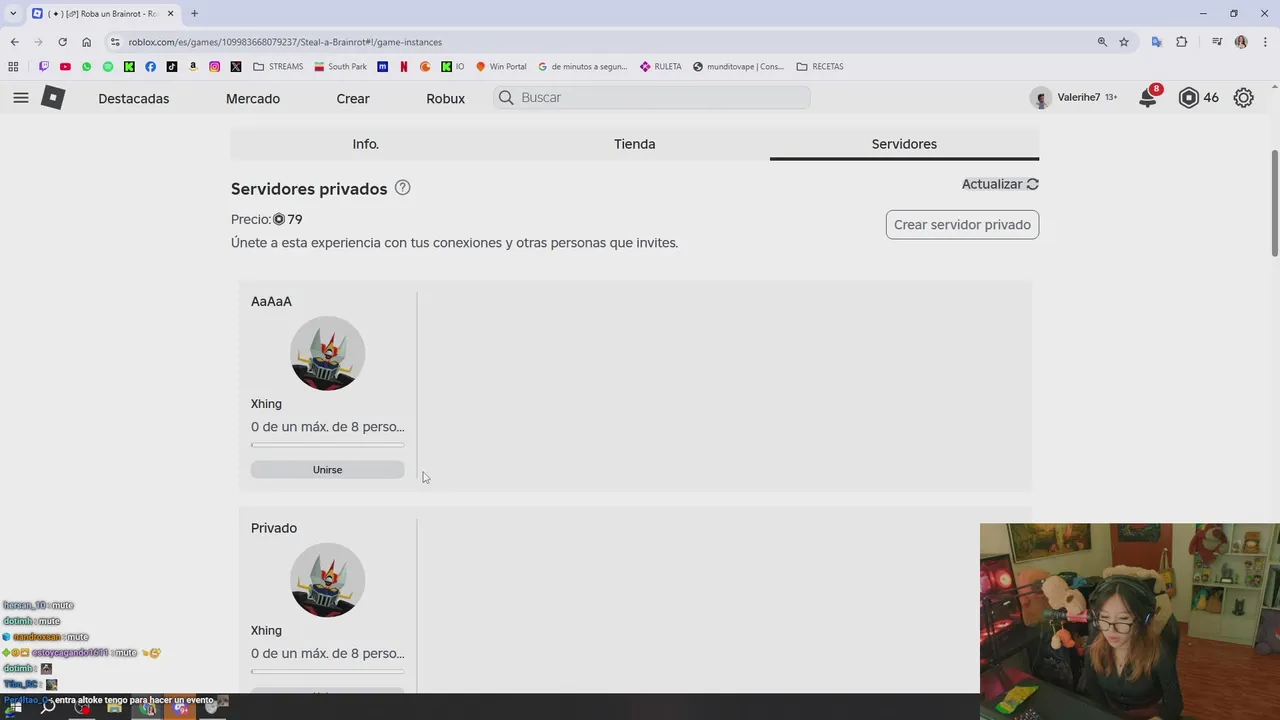Click the AaAaA server name
1280x720 pixels.
click(271, 301)
